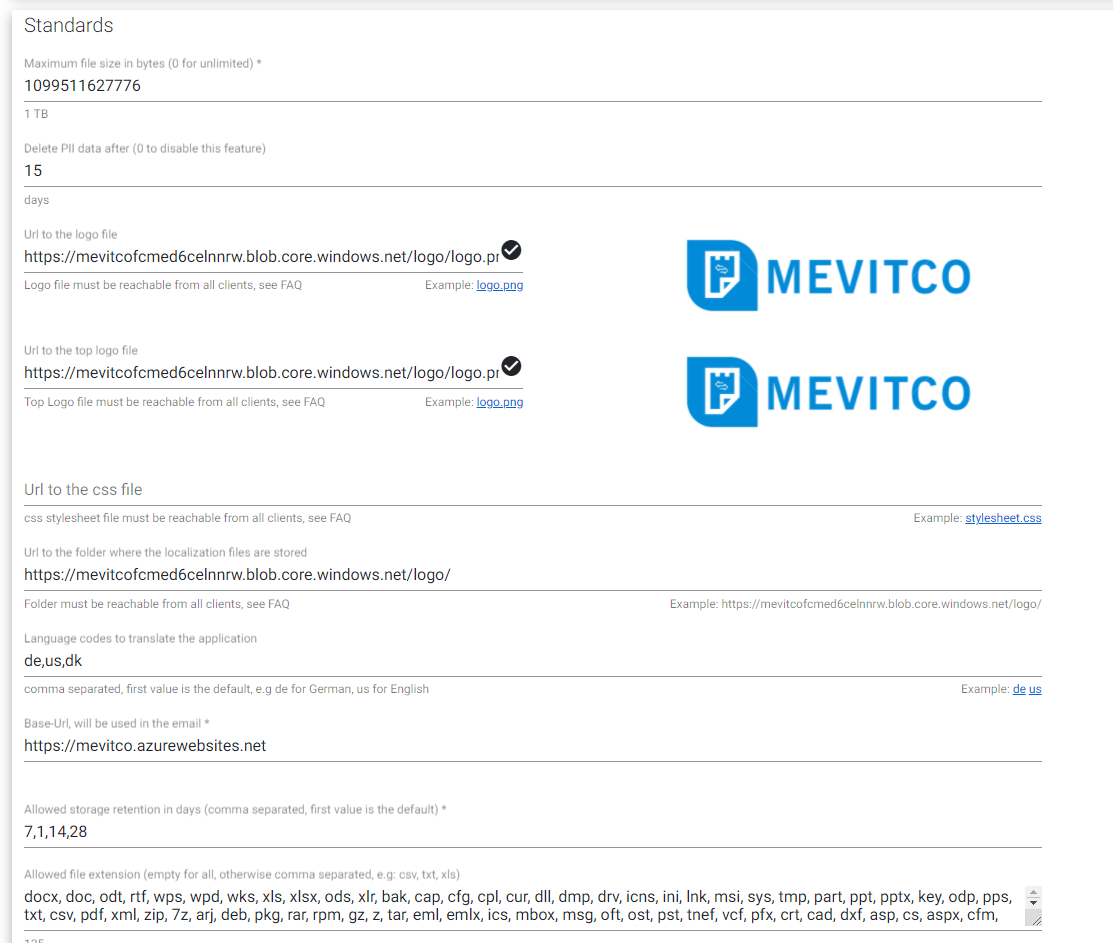Click the Maximum file size input field

click(x=532, y=86)
